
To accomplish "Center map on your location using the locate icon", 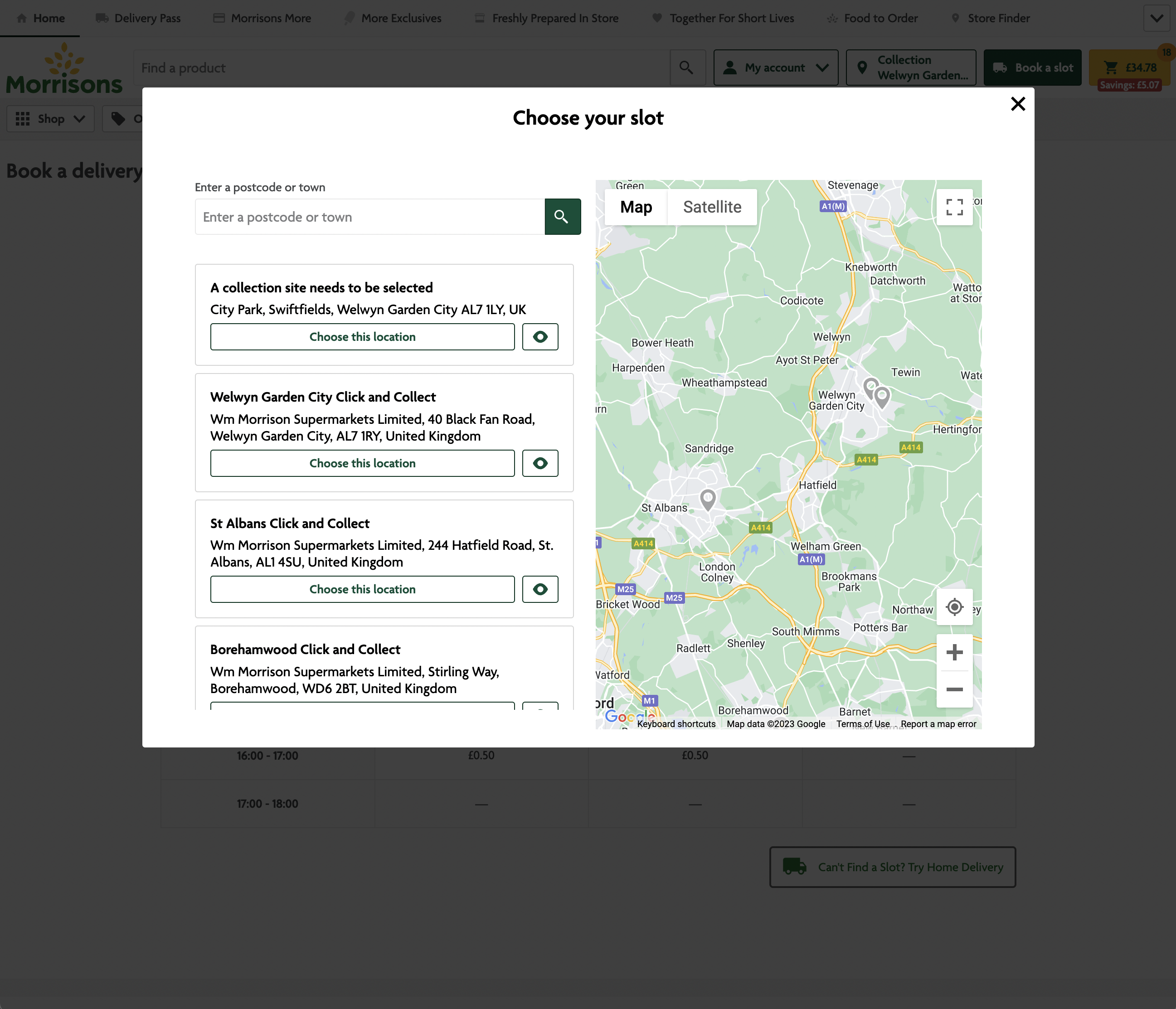I will coord(955,606).
